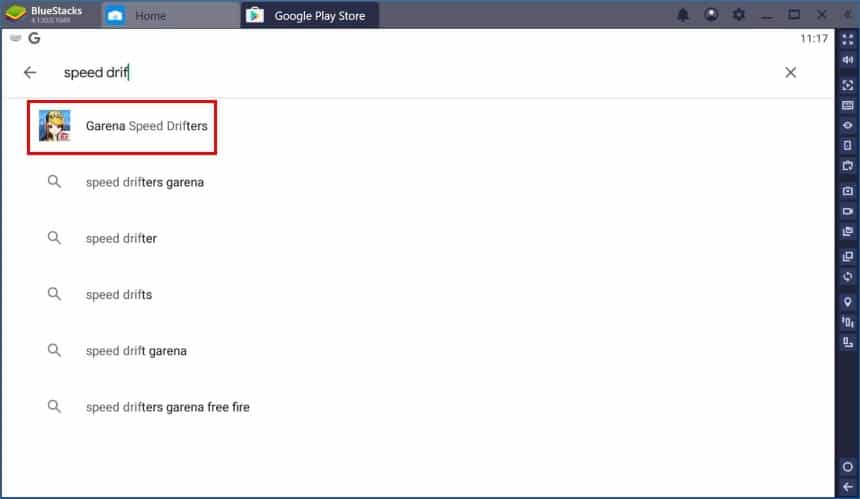
Task: Click the sync operations icon
Action: [848, 276]
